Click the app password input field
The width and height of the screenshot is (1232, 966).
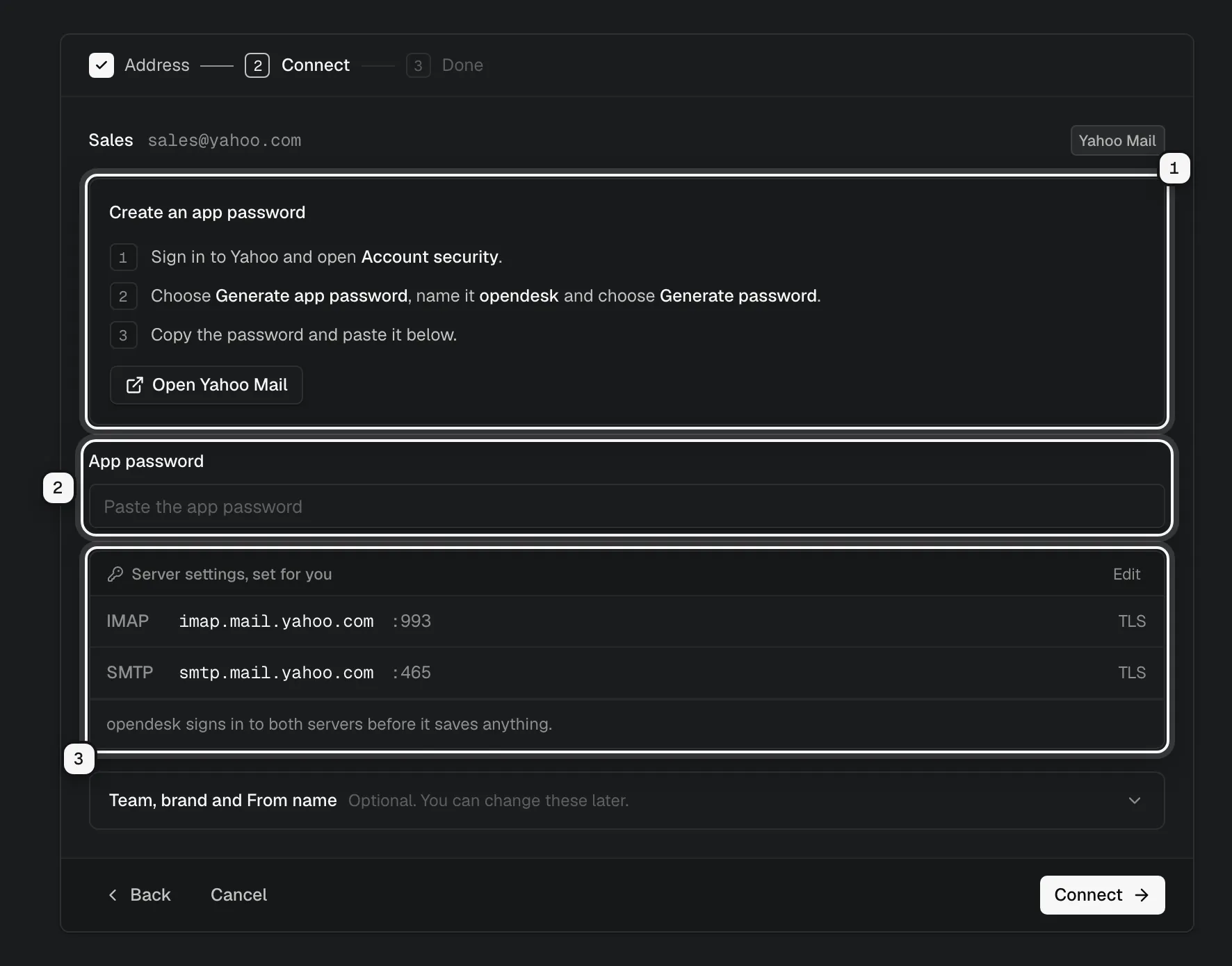tap(626, 507)
